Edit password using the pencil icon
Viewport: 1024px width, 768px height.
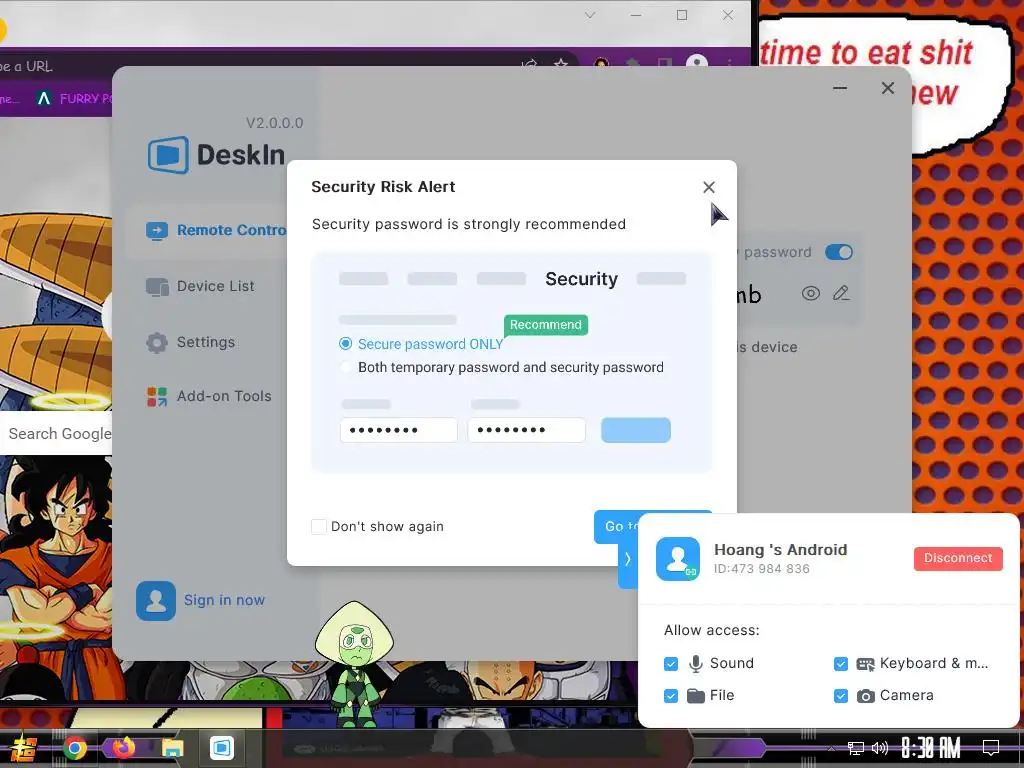841,293
